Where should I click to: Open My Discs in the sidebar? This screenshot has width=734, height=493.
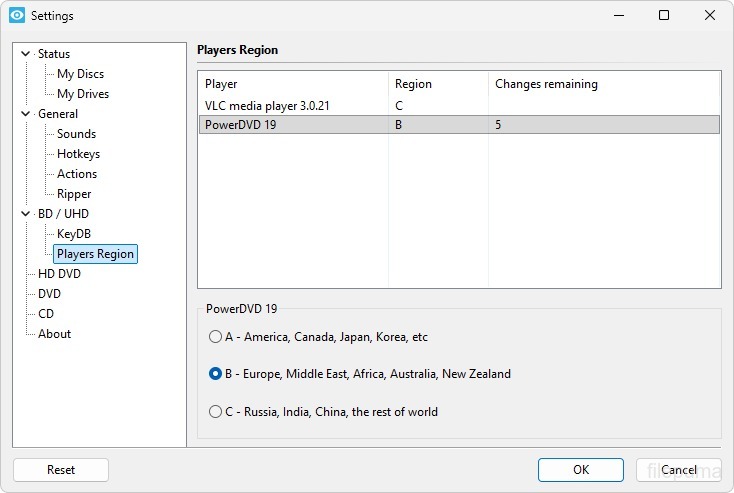80,74
